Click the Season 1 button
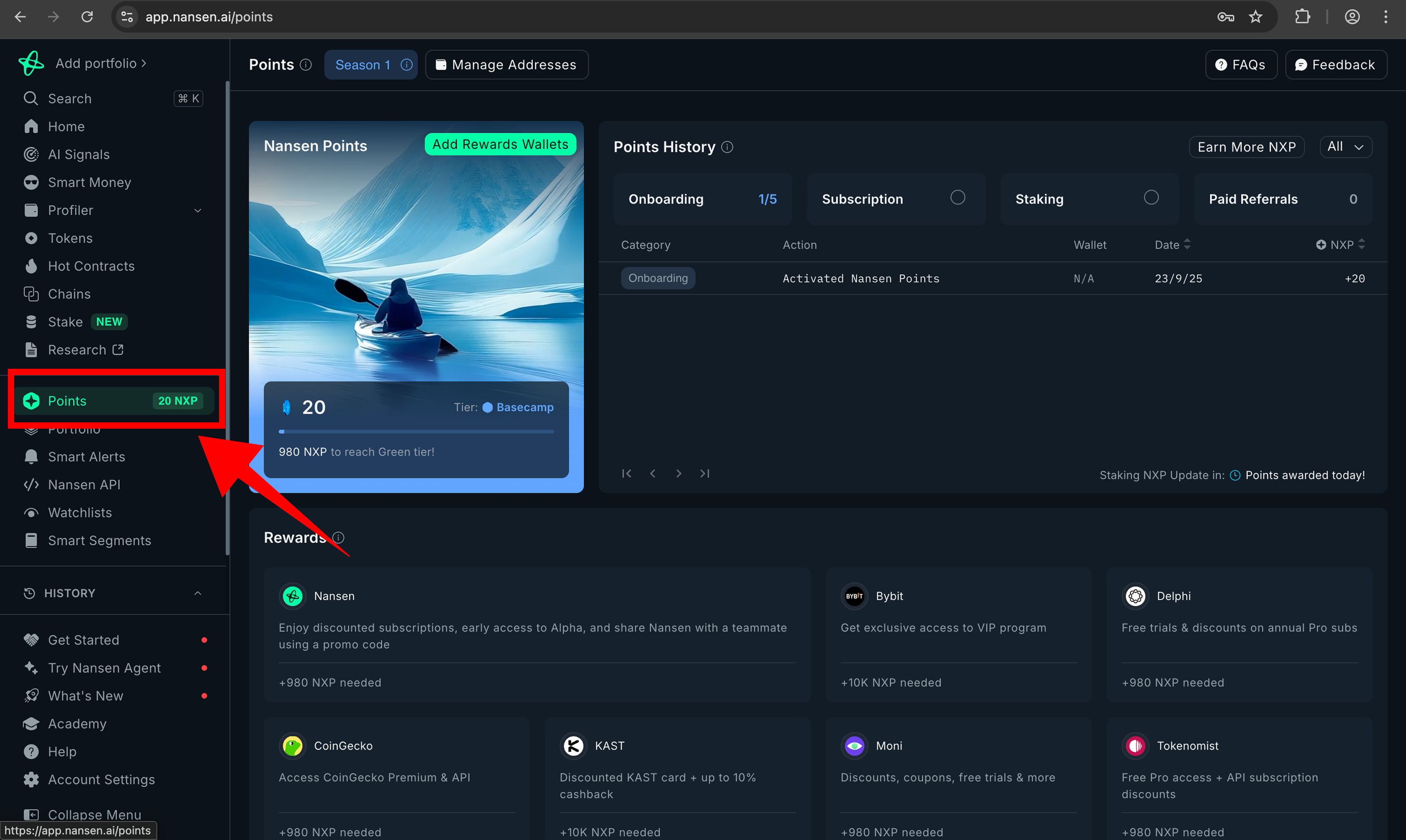1406x840 pixels. 371,65
